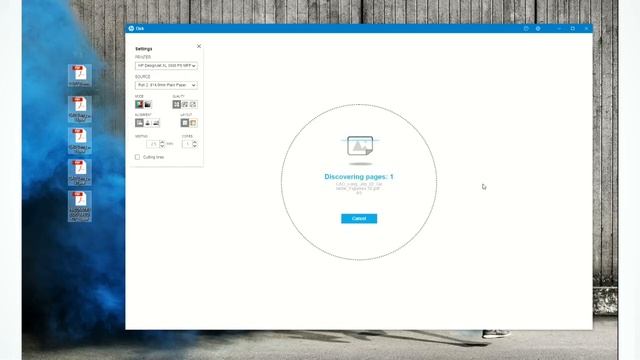Open the Printer dropdown list
This screenshot has height=360, width=640.
coord(166,66)
